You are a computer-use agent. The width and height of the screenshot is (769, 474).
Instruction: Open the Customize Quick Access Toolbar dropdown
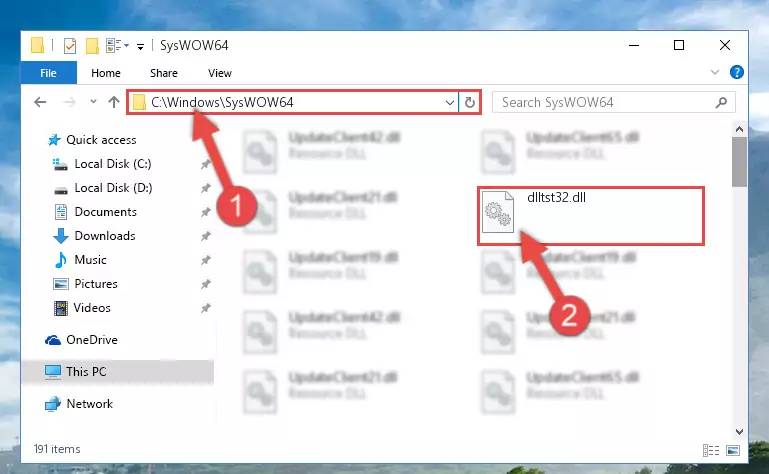click(140, 47)
